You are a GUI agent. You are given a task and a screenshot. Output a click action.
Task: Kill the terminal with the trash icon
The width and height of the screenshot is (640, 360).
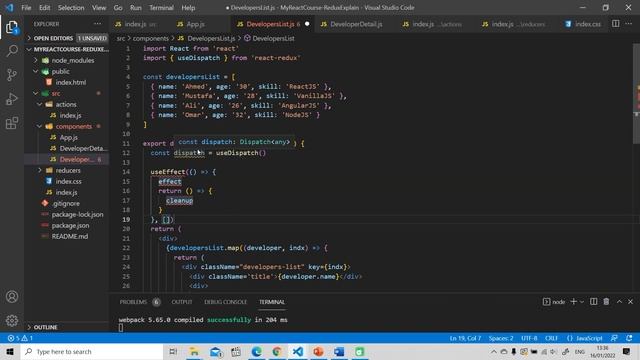coord(606,302)
